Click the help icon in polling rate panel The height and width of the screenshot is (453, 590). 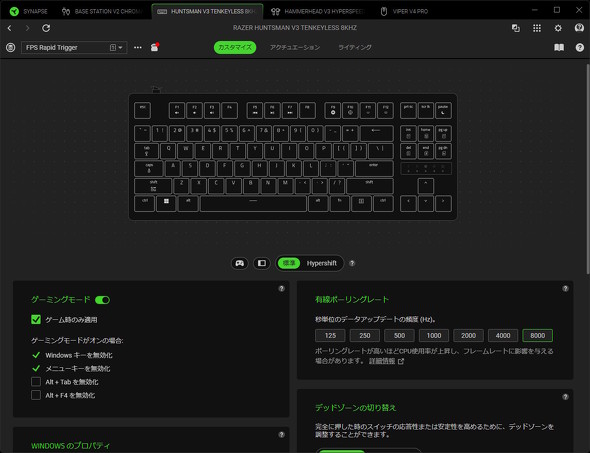pos(565,289)
